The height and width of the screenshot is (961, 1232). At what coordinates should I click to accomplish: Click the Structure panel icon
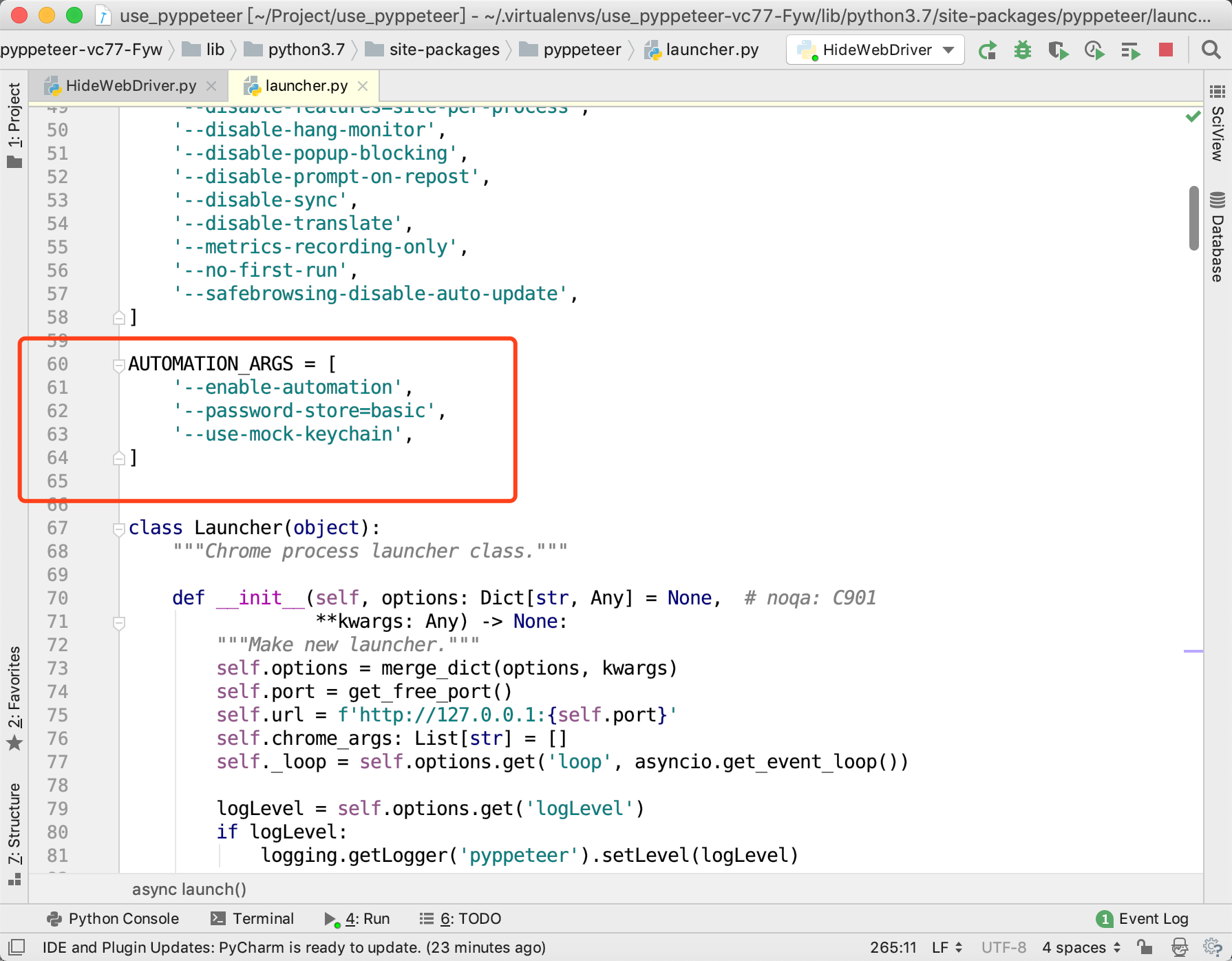[14, 879]
